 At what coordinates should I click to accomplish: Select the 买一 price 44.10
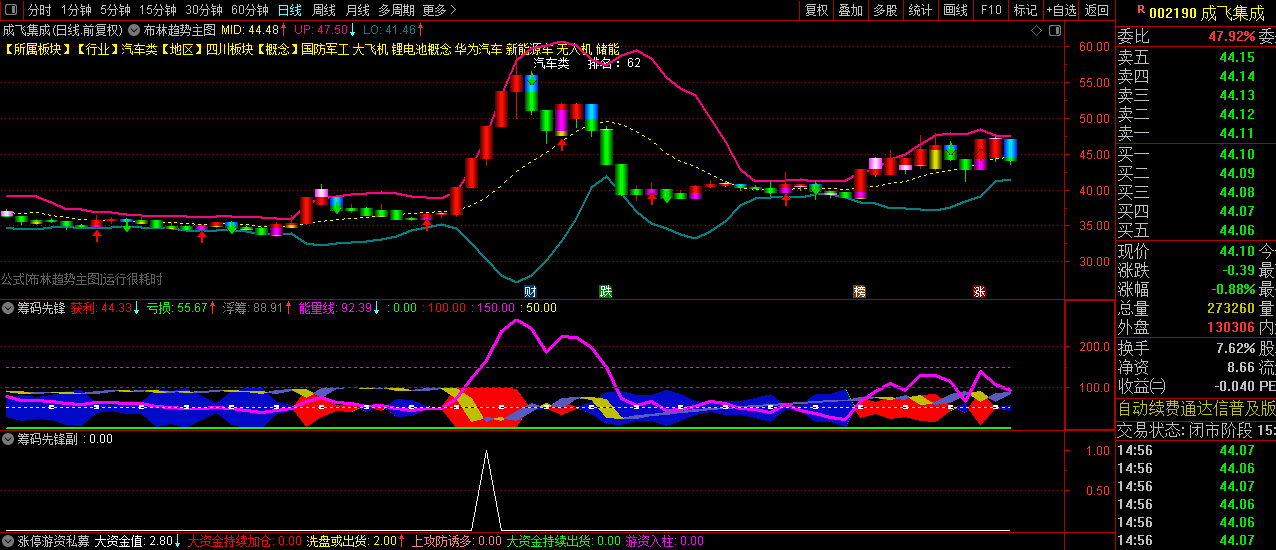pyautogui.click(x=1237, y=154)
